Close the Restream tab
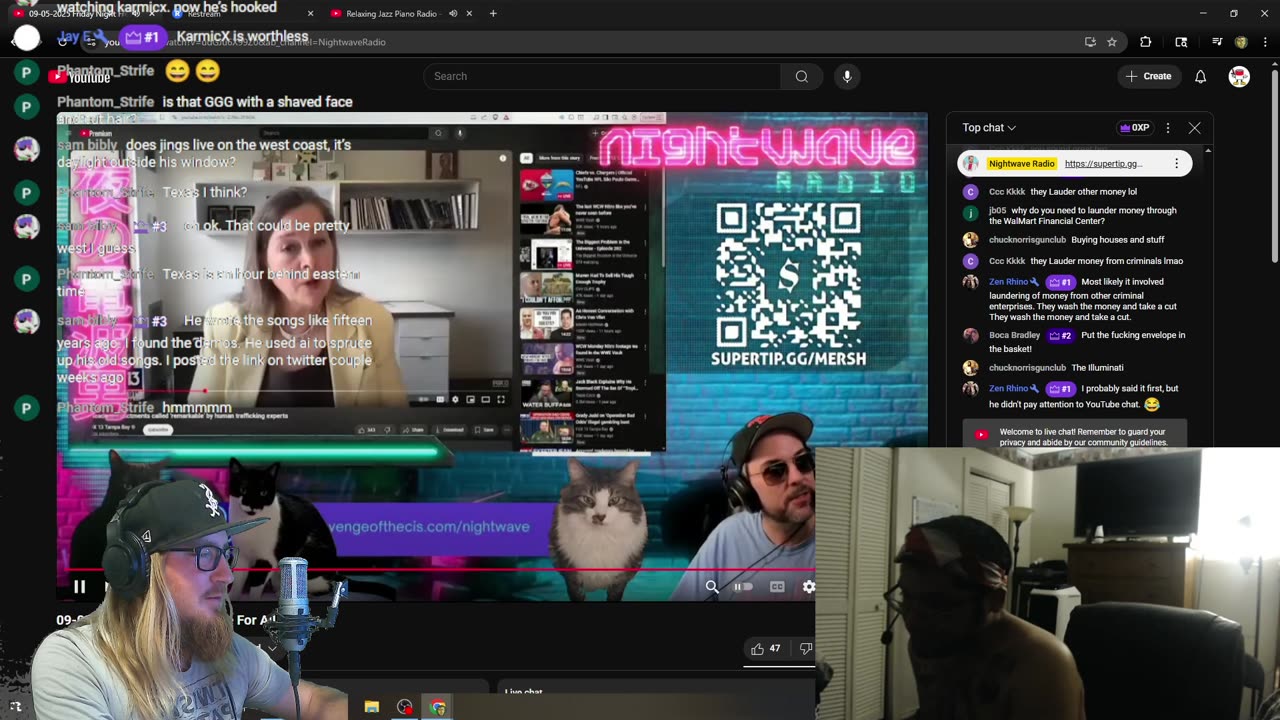 pos(310,14)
